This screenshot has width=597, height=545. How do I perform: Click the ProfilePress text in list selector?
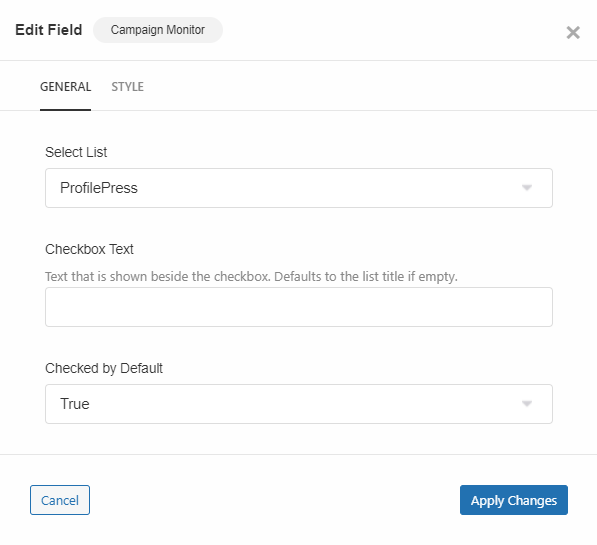99,188
